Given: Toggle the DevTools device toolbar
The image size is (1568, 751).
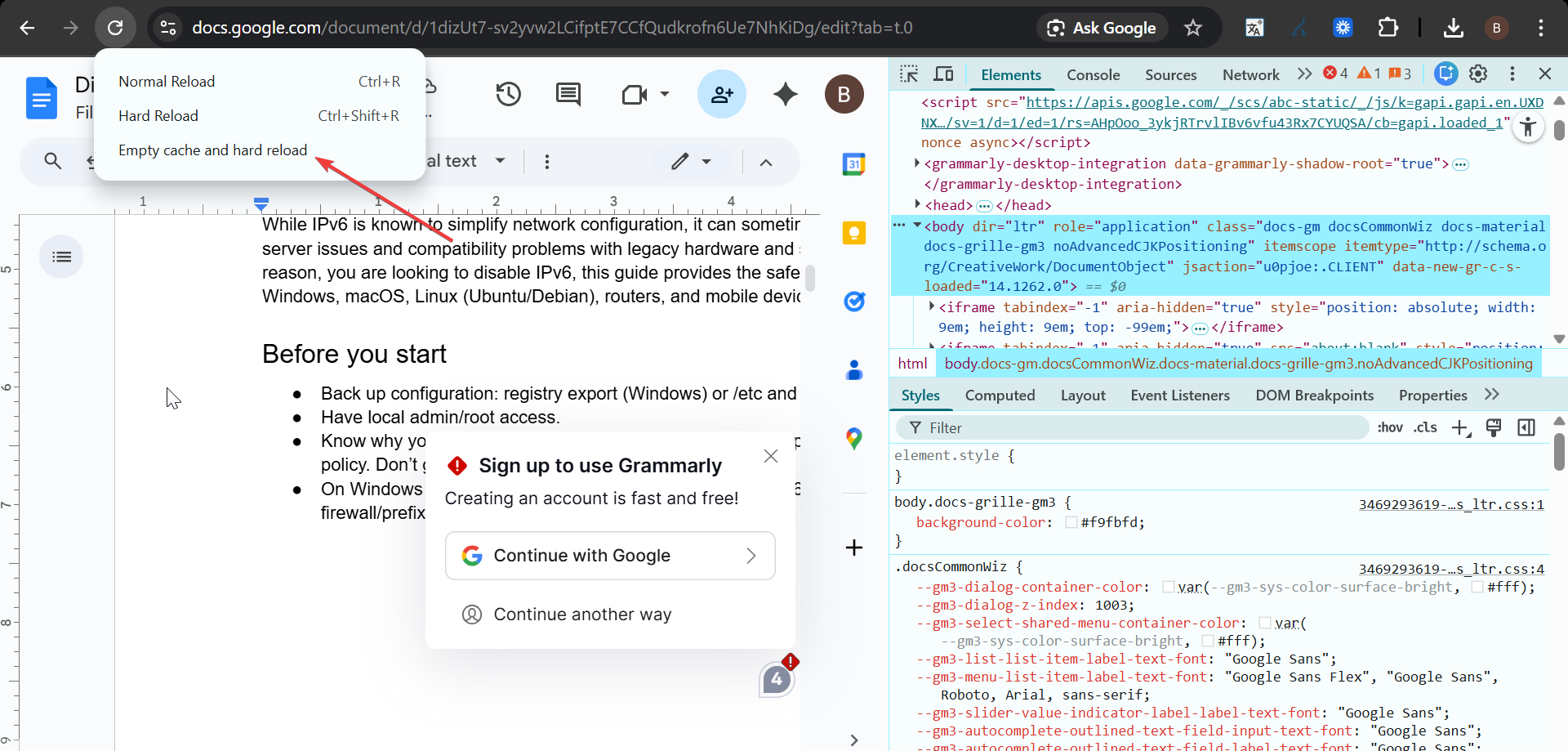Looking at the screenshot, I should [x=943, y=74].
